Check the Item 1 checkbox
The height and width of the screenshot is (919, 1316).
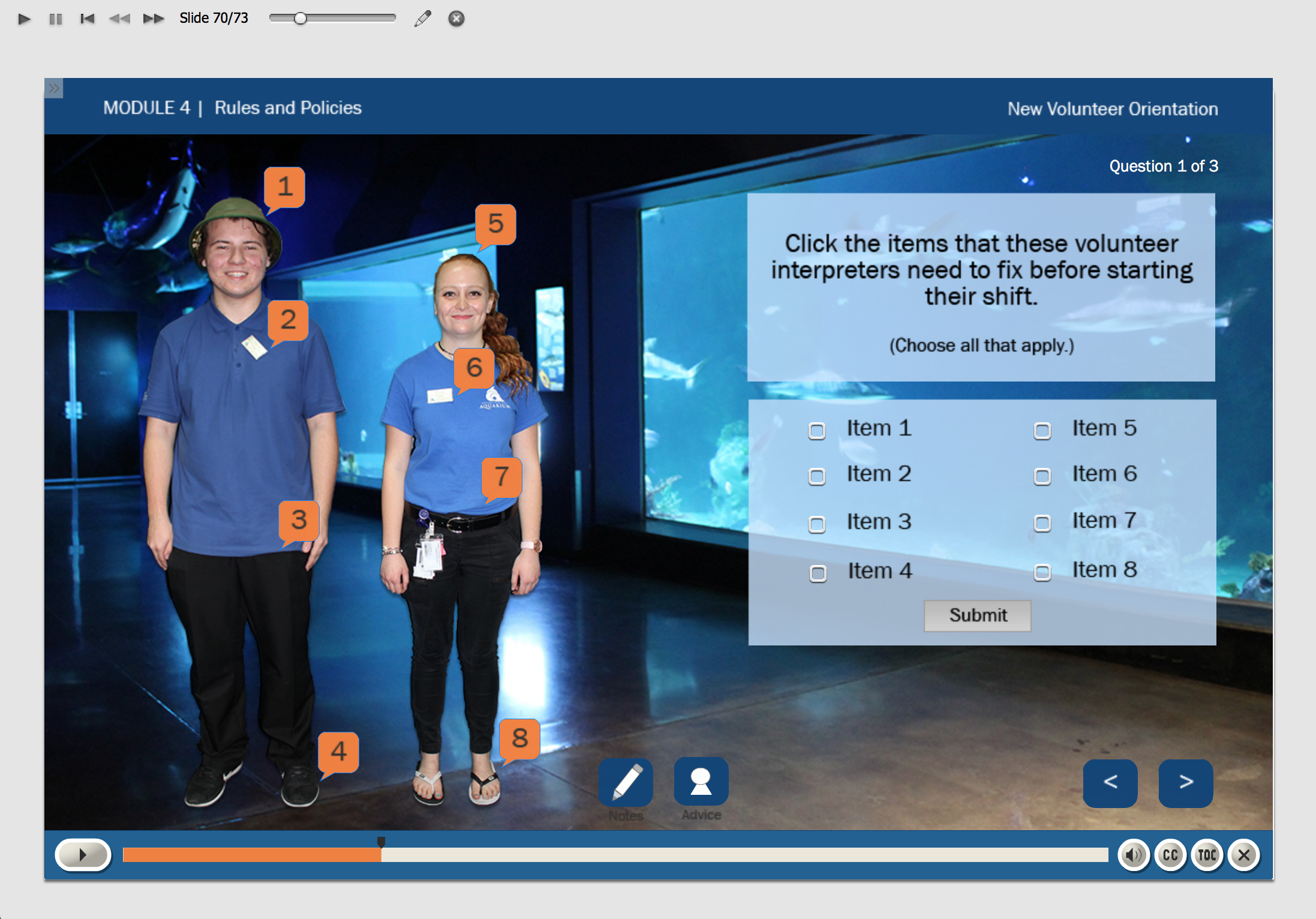816,431
